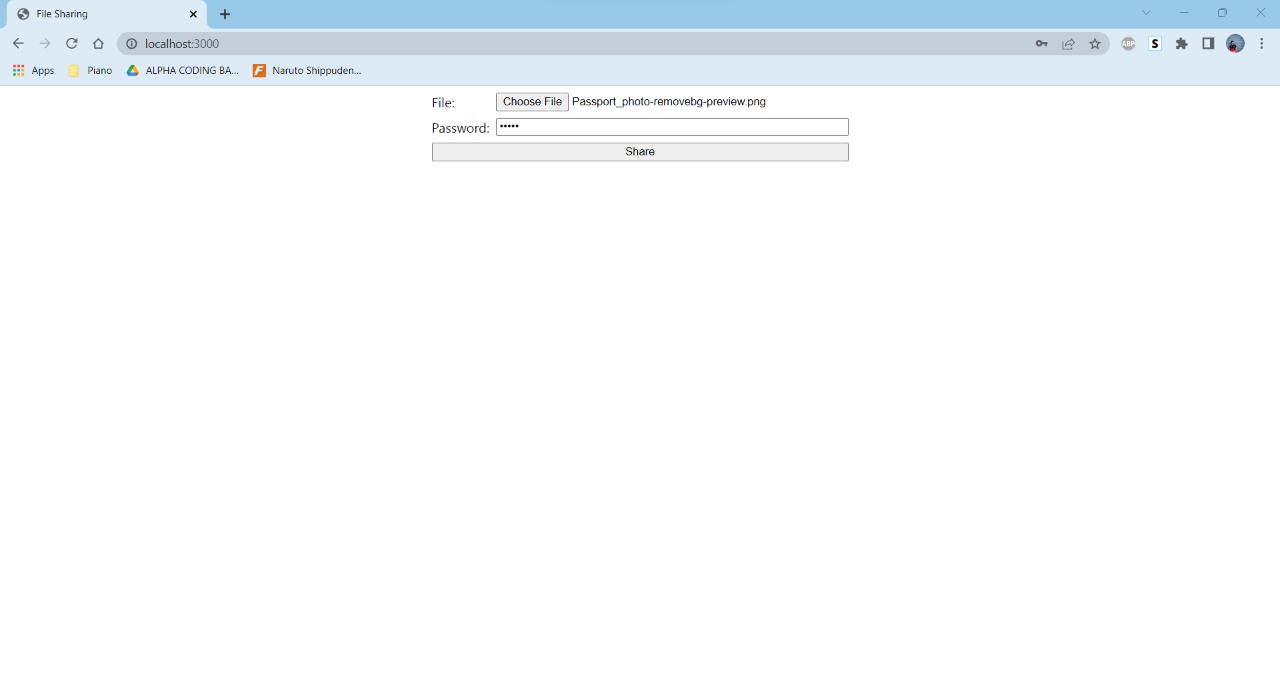The width and height of the screenshot is (1280, 678).
Task: Open the extensions puzzle piece icon
Action: click(x=1181, y=43)
